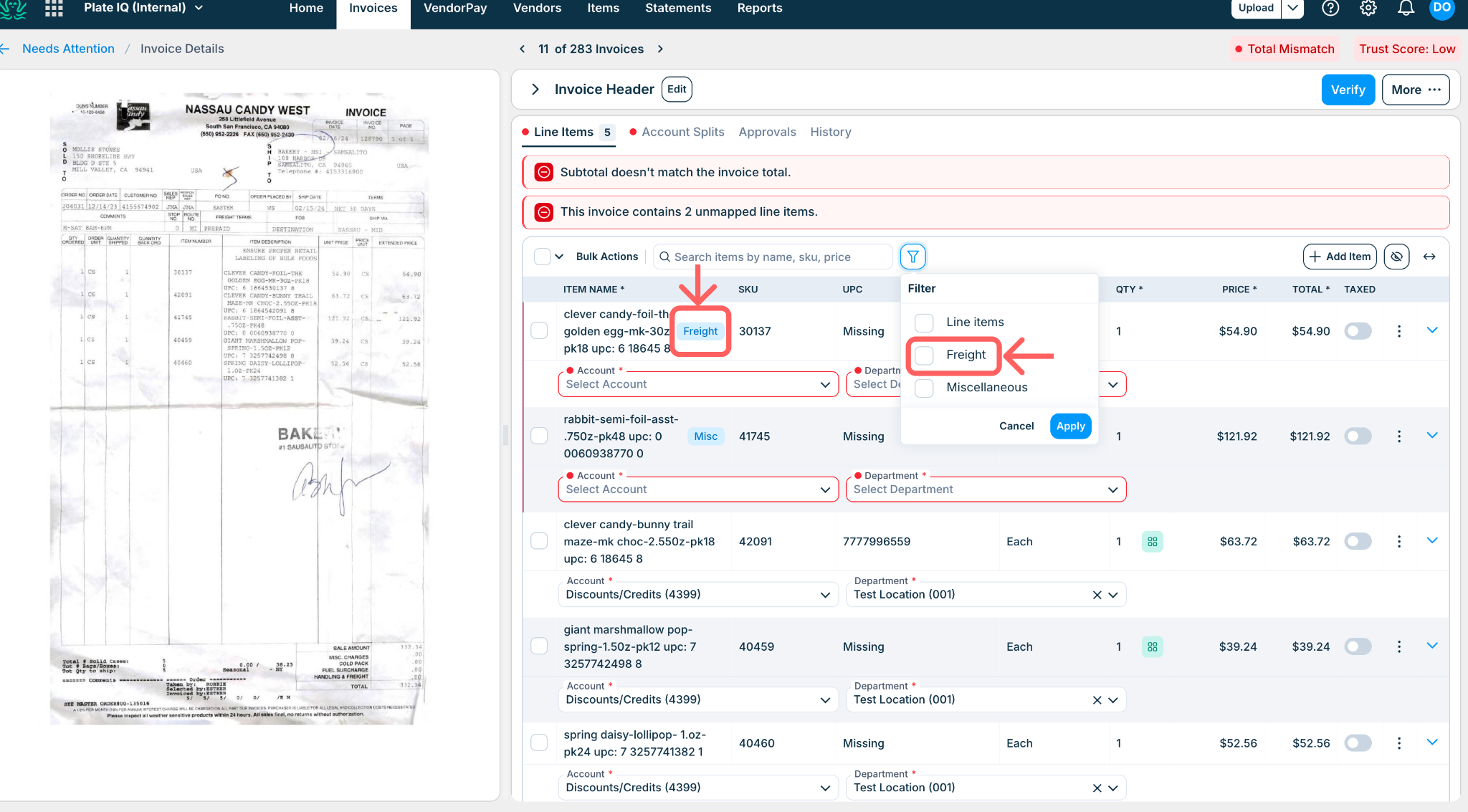
Task: Click the expand width arrows icon
Action: coord(1429,257)
